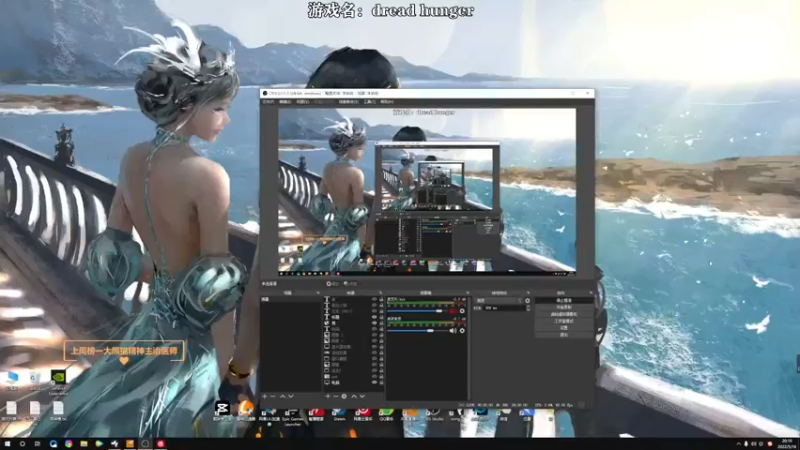Image resolution: width=800 pixels, height=450 pixels.
Task: Click the Exit button in Controls dock
Action: pos(564,335)
